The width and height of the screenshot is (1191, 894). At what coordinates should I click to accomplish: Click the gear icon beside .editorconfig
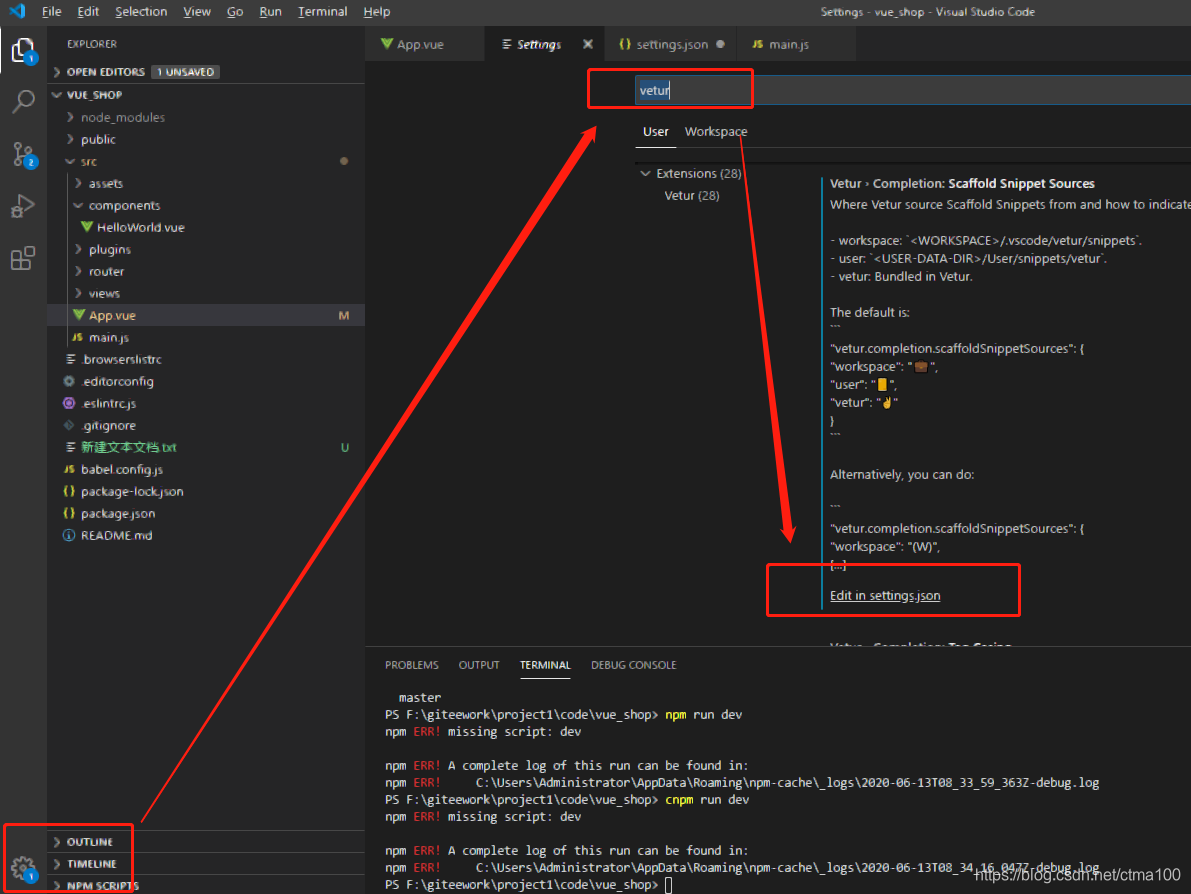67,381
